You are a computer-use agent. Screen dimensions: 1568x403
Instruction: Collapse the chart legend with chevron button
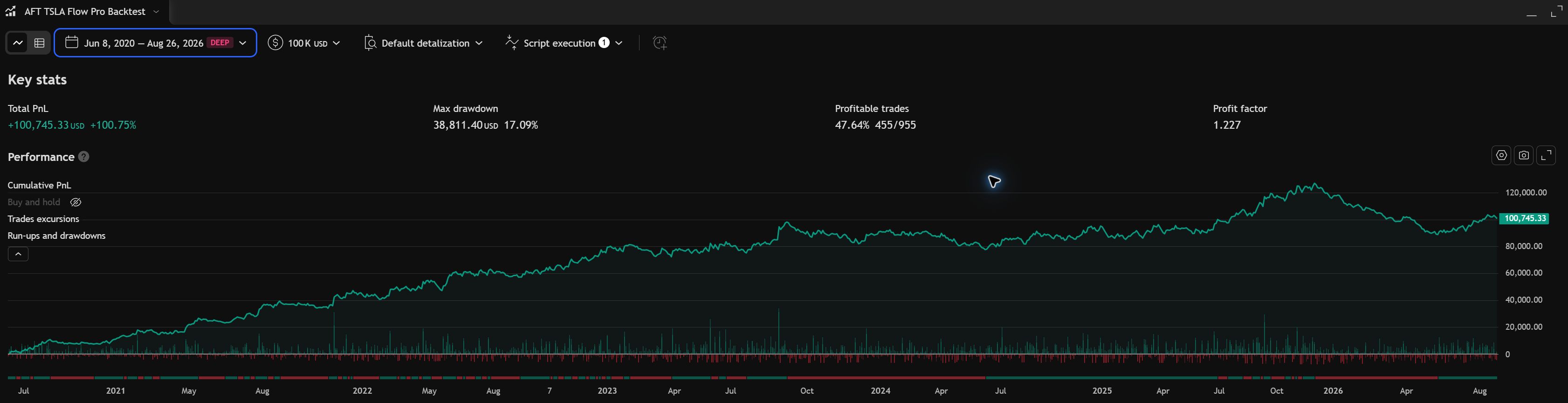(18, 254)
